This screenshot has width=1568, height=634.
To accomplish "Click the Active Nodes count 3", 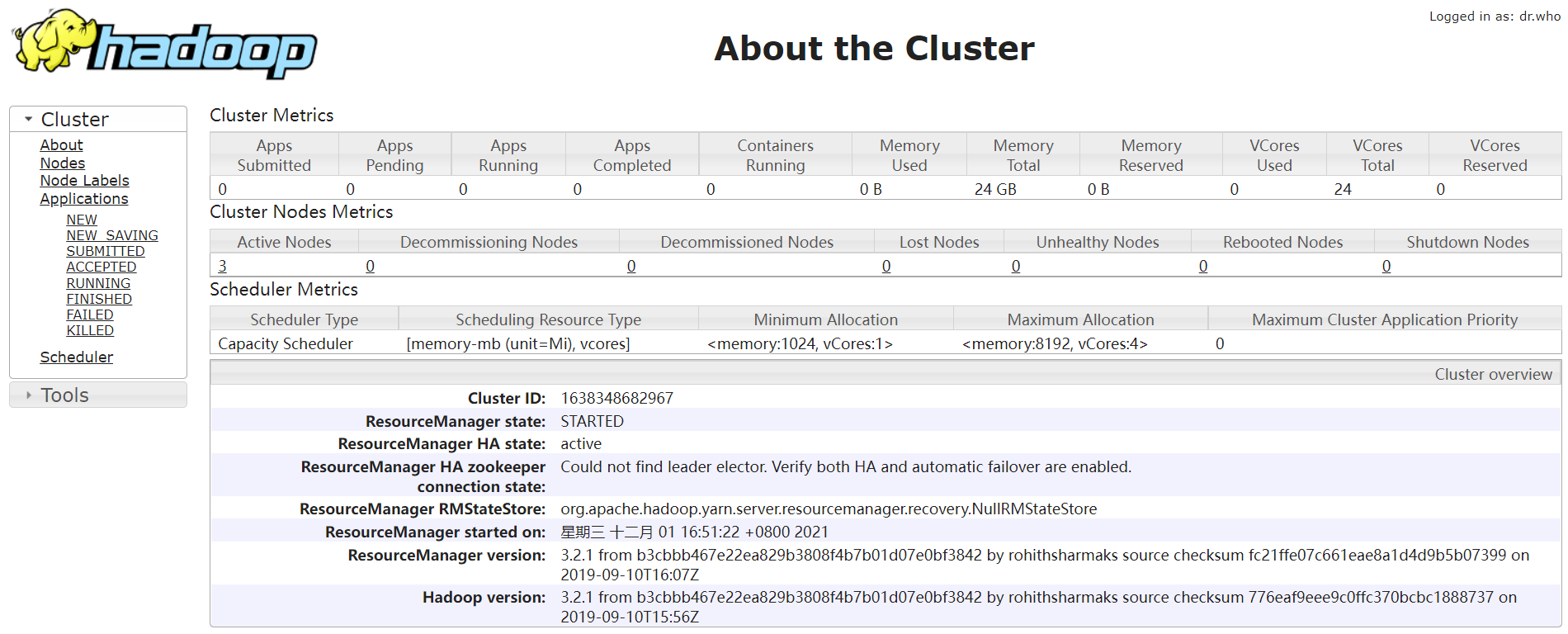I will (x=222, y=266).
